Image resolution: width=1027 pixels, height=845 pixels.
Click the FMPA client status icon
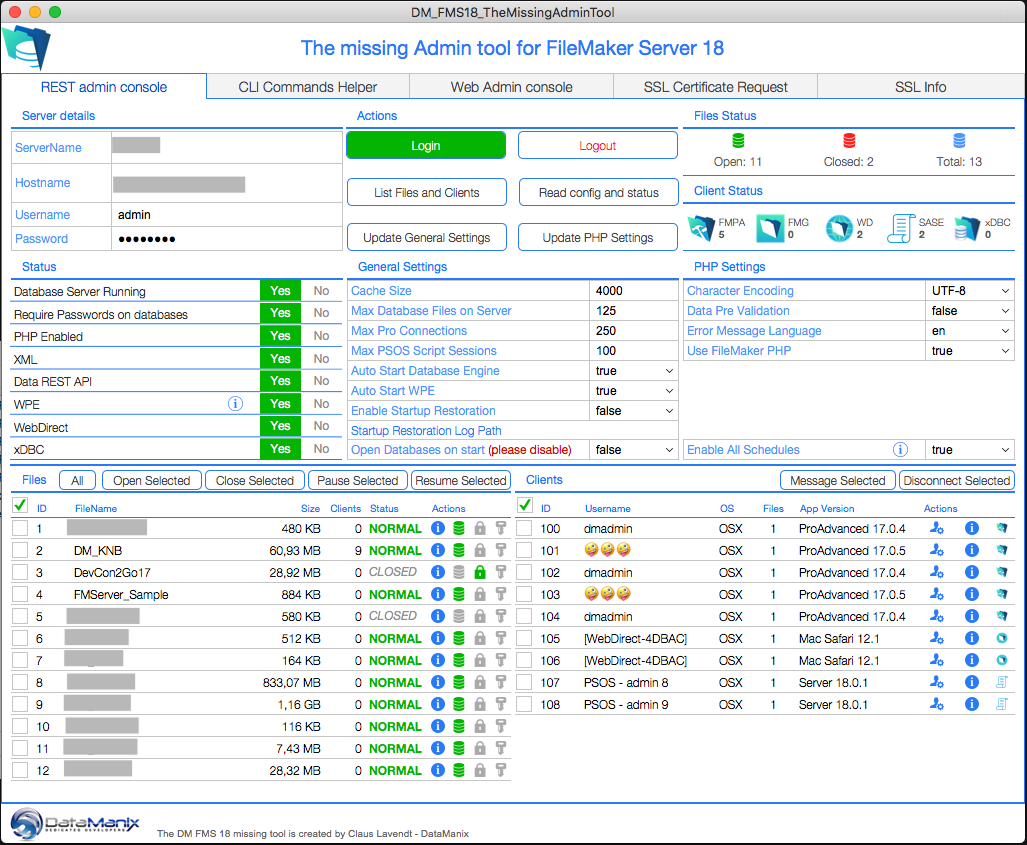[701, 228]
